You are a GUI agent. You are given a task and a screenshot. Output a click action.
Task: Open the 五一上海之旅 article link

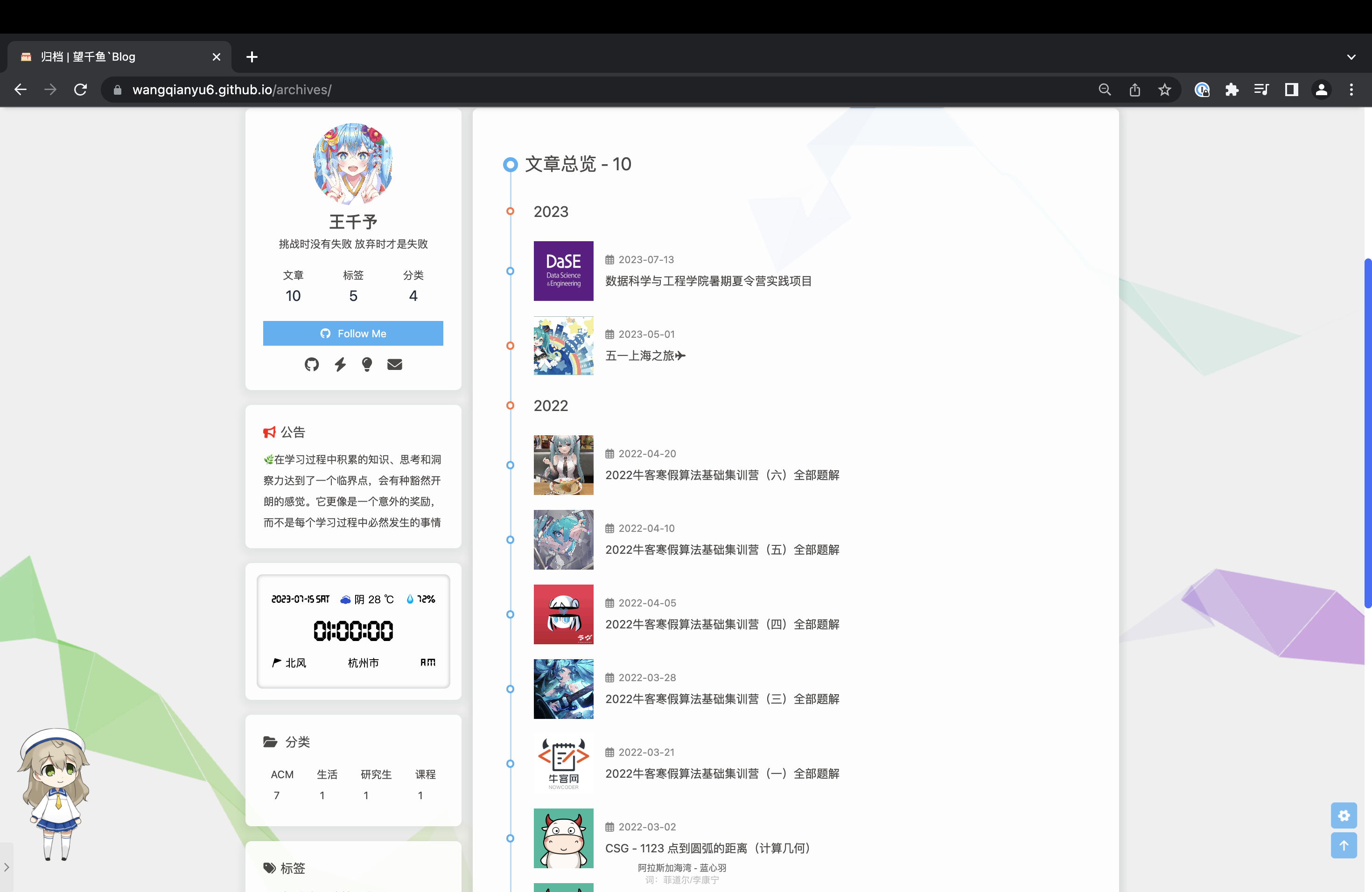pos(644,355)
